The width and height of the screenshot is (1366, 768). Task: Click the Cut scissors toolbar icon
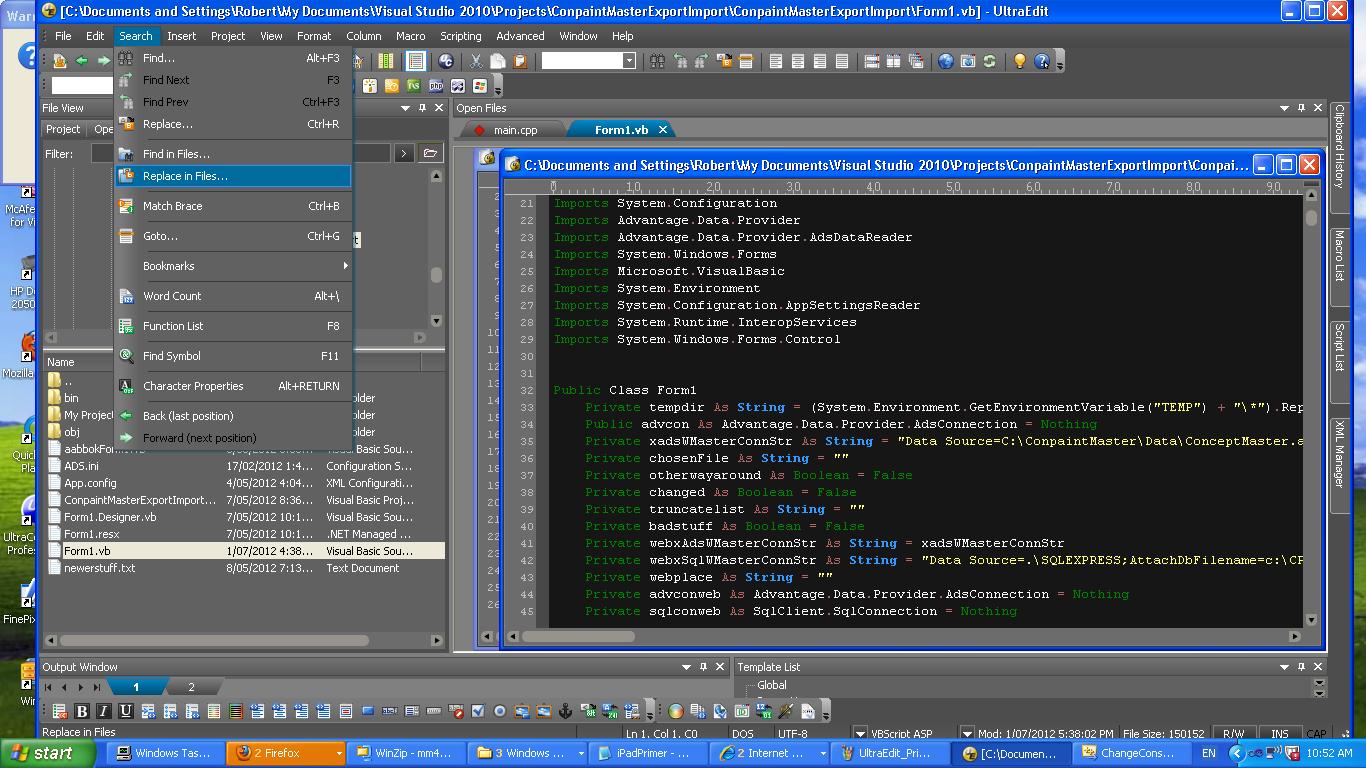(x=476, y=61)
